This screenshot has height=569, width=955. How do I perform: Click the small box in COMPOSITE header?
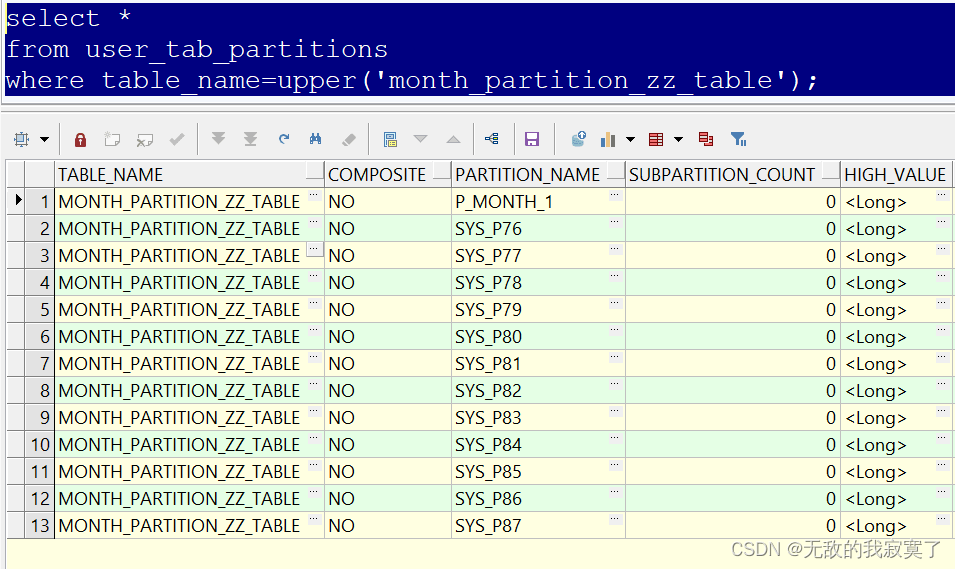(x=442, y=171)
